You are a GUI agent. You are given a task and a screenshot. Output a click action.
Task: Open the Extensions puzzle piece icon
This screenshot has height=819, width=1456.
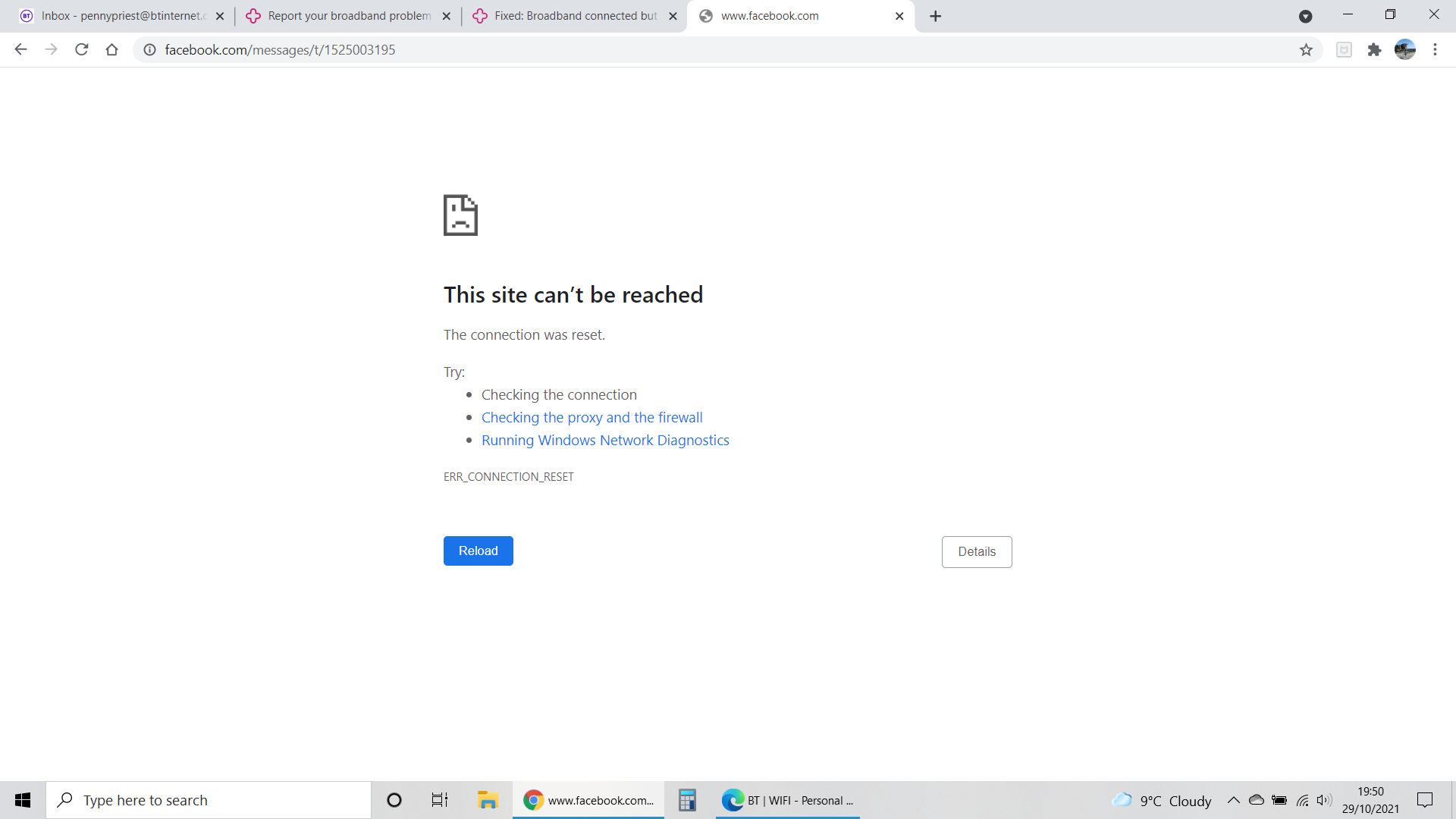[x=1374, y=50]
